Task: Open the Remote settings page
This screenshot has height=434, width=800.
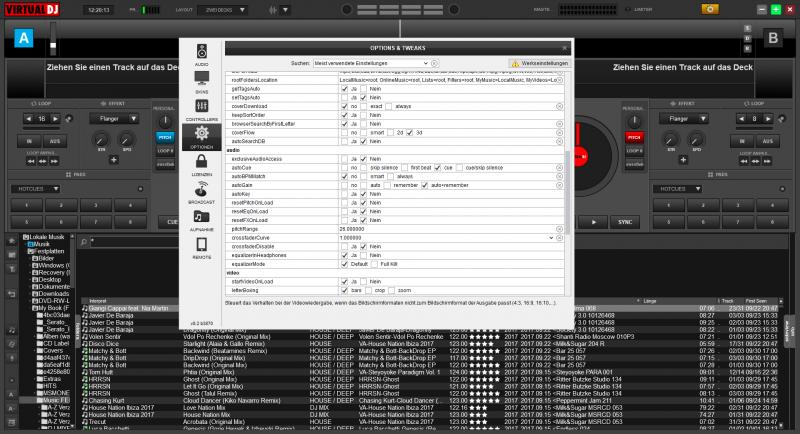Action: tap(202, 247)
